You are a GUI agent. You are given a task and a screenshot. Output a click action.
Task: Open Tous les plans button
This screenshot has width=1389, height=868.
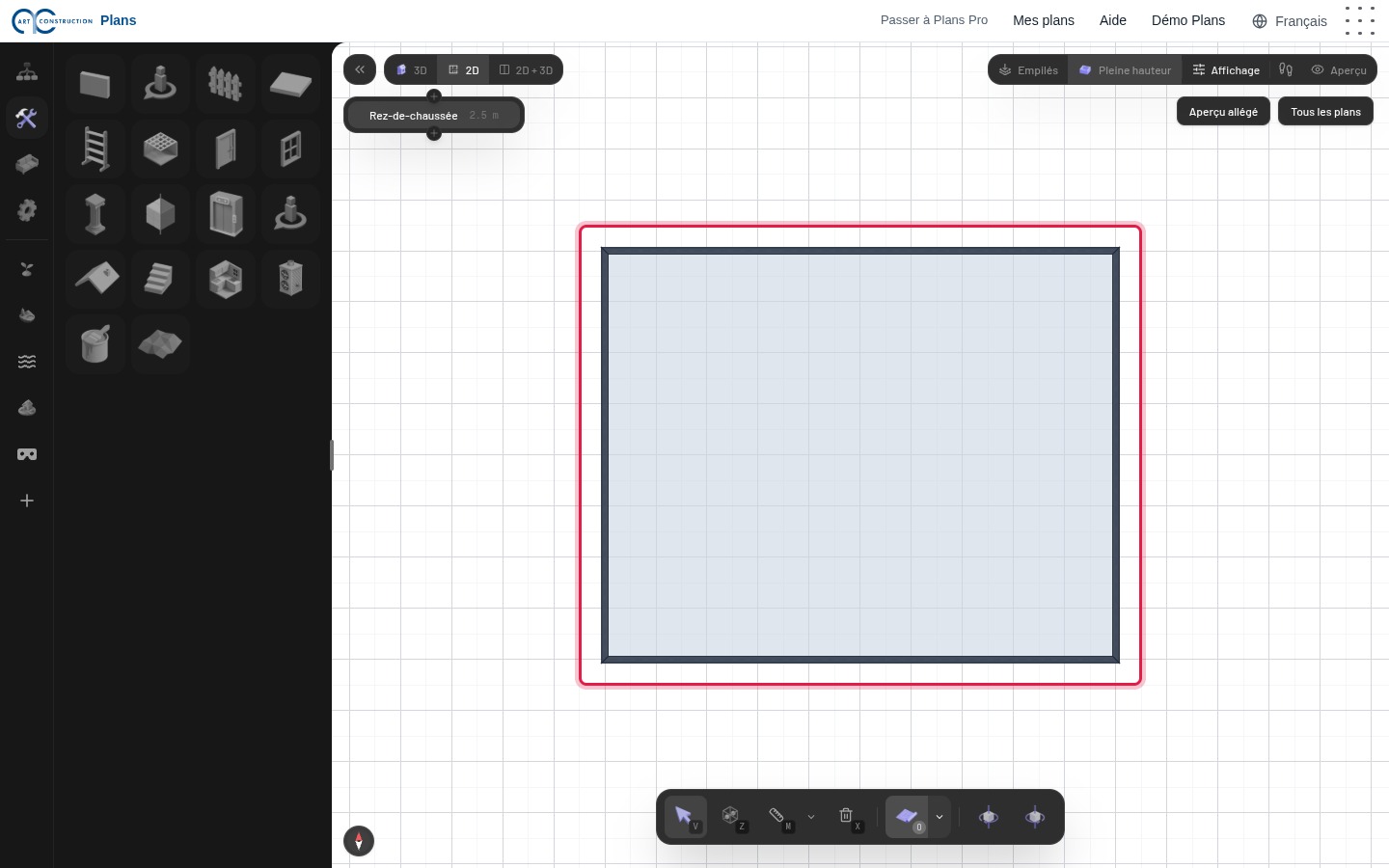(1325, 112)
